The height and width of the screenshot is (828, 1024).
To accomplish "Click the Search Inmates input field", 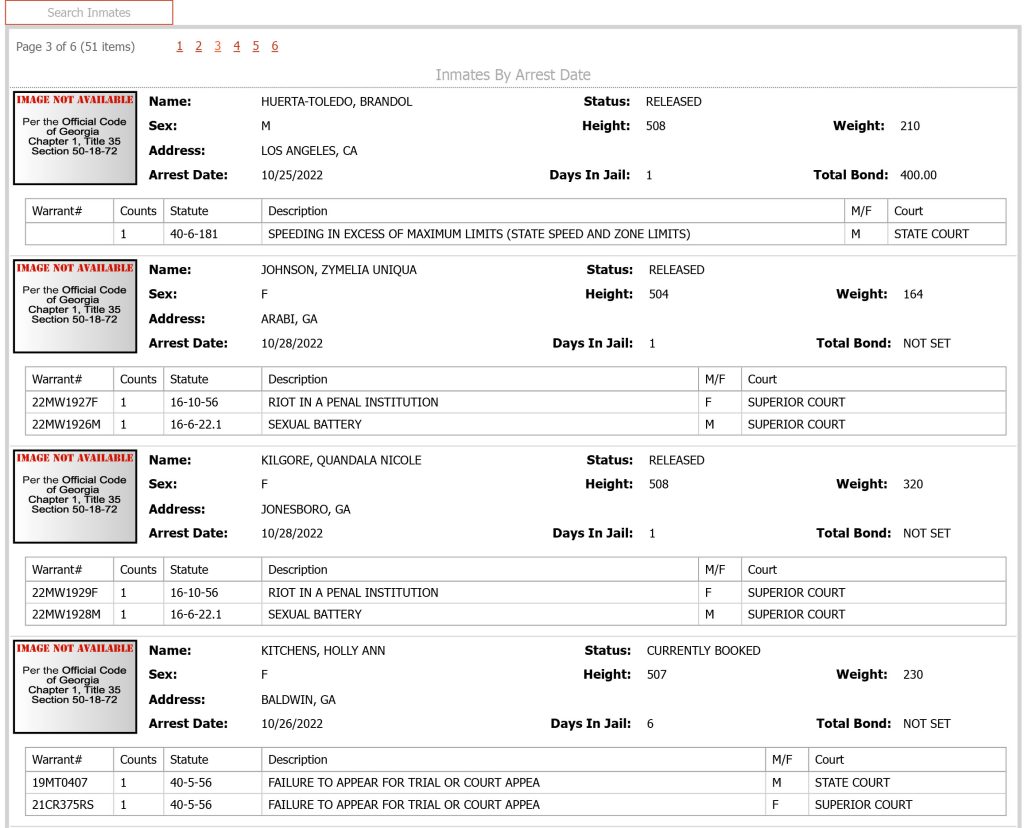I will tap(89, 12).
